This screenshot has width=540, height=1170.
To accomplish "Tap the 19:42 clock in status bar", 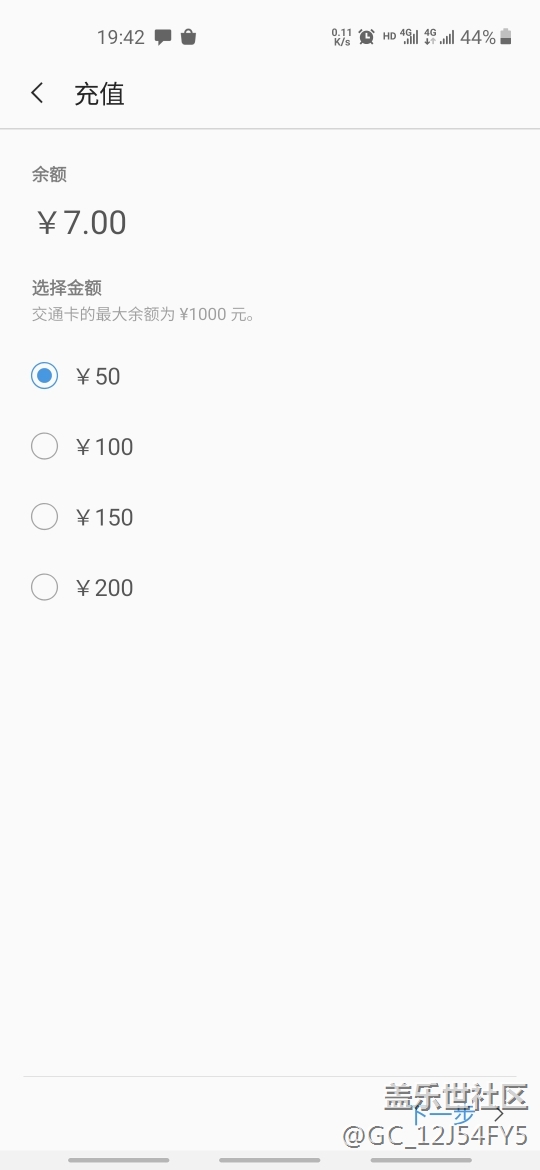I will (121, 37).
